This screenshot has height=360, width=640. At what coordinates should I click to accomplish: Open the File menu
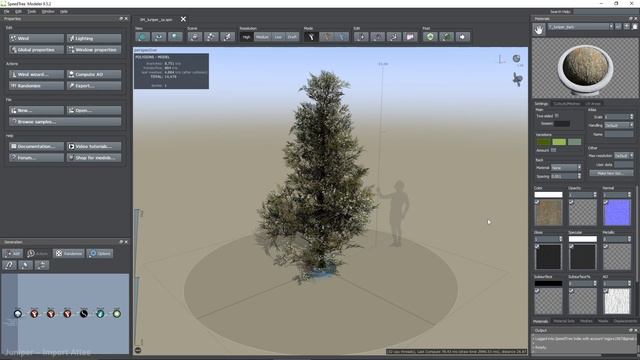coord(7,11)
